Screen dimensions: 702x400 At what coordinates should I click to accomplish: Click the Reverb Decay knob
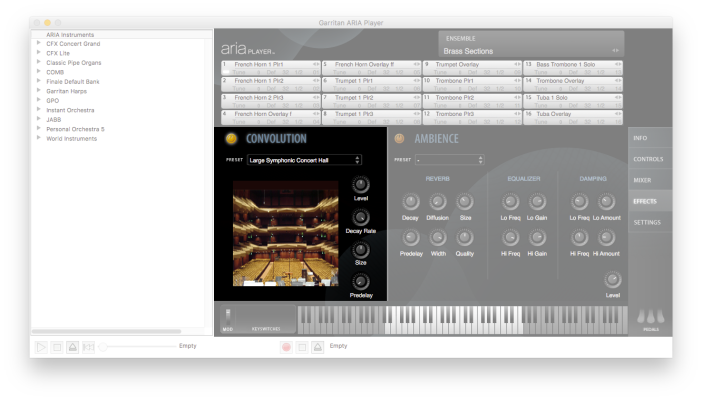pyautogui.click(x=411, y=202)
